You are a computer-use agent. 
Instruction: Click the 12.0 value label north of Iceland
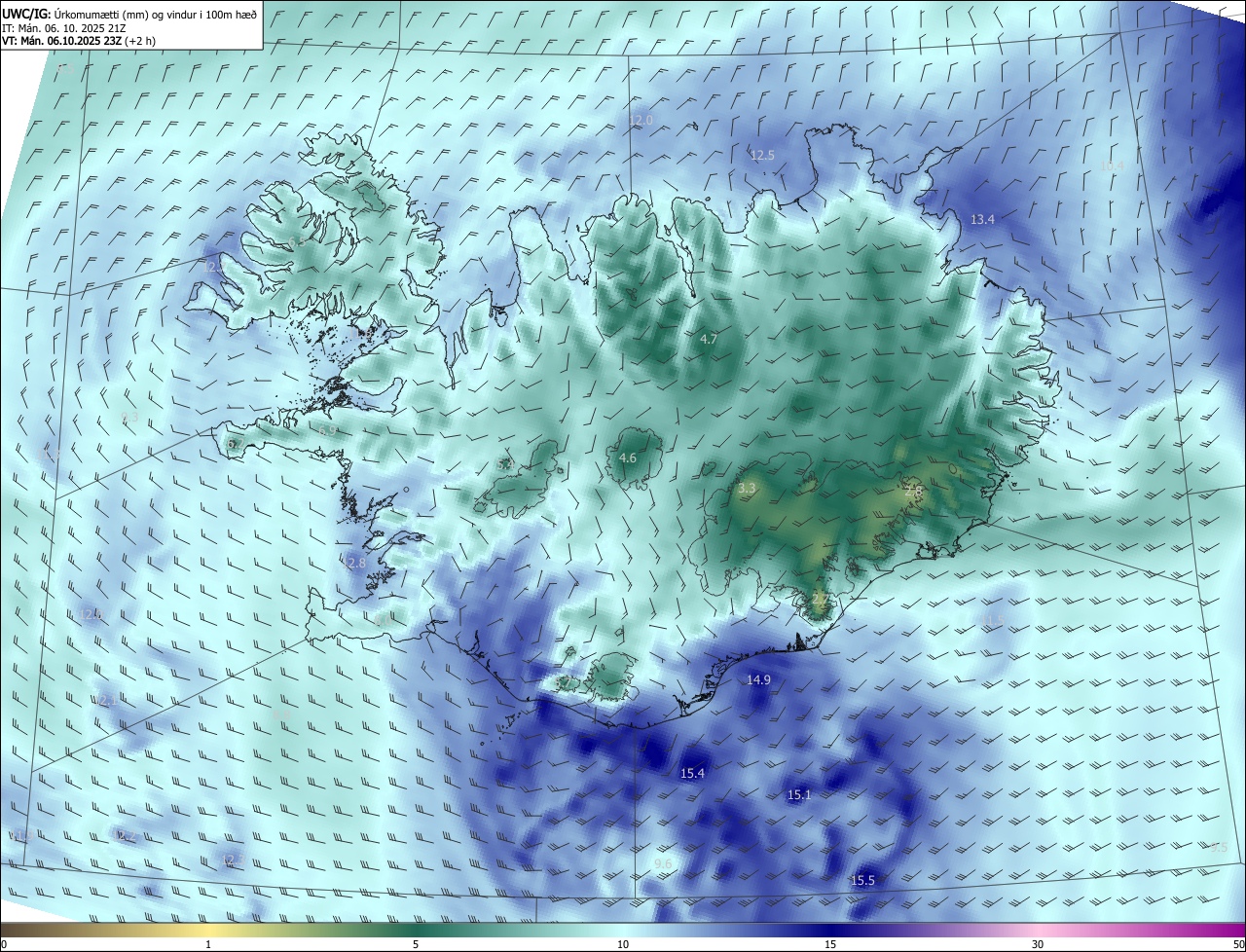(x=641, y=121)
